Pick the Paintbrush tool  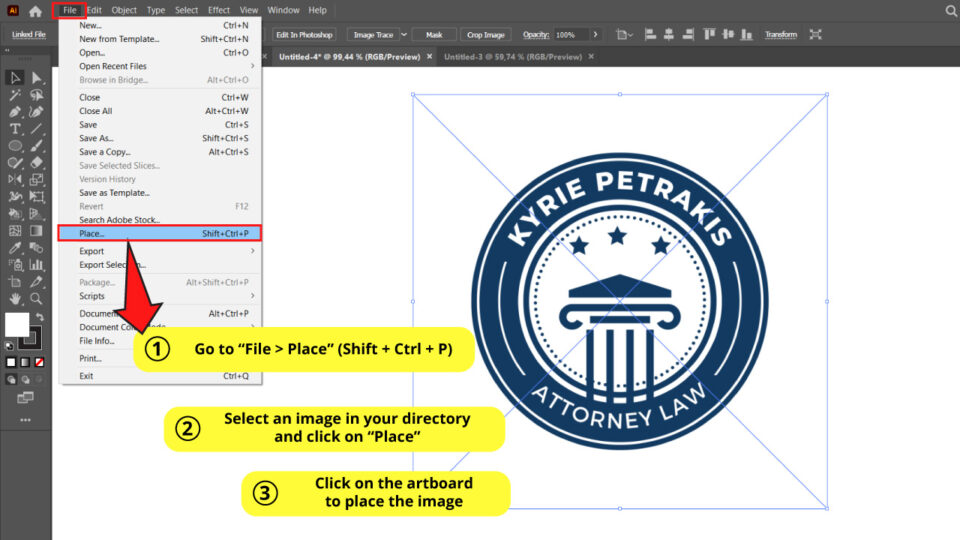point(37,146)
